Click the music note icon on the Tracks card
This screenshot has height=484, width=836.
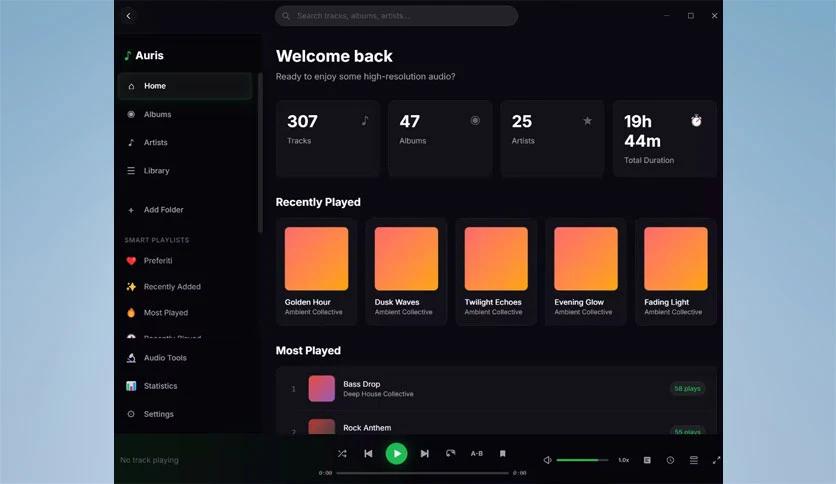pyautogui.click(x=365, y=121)
